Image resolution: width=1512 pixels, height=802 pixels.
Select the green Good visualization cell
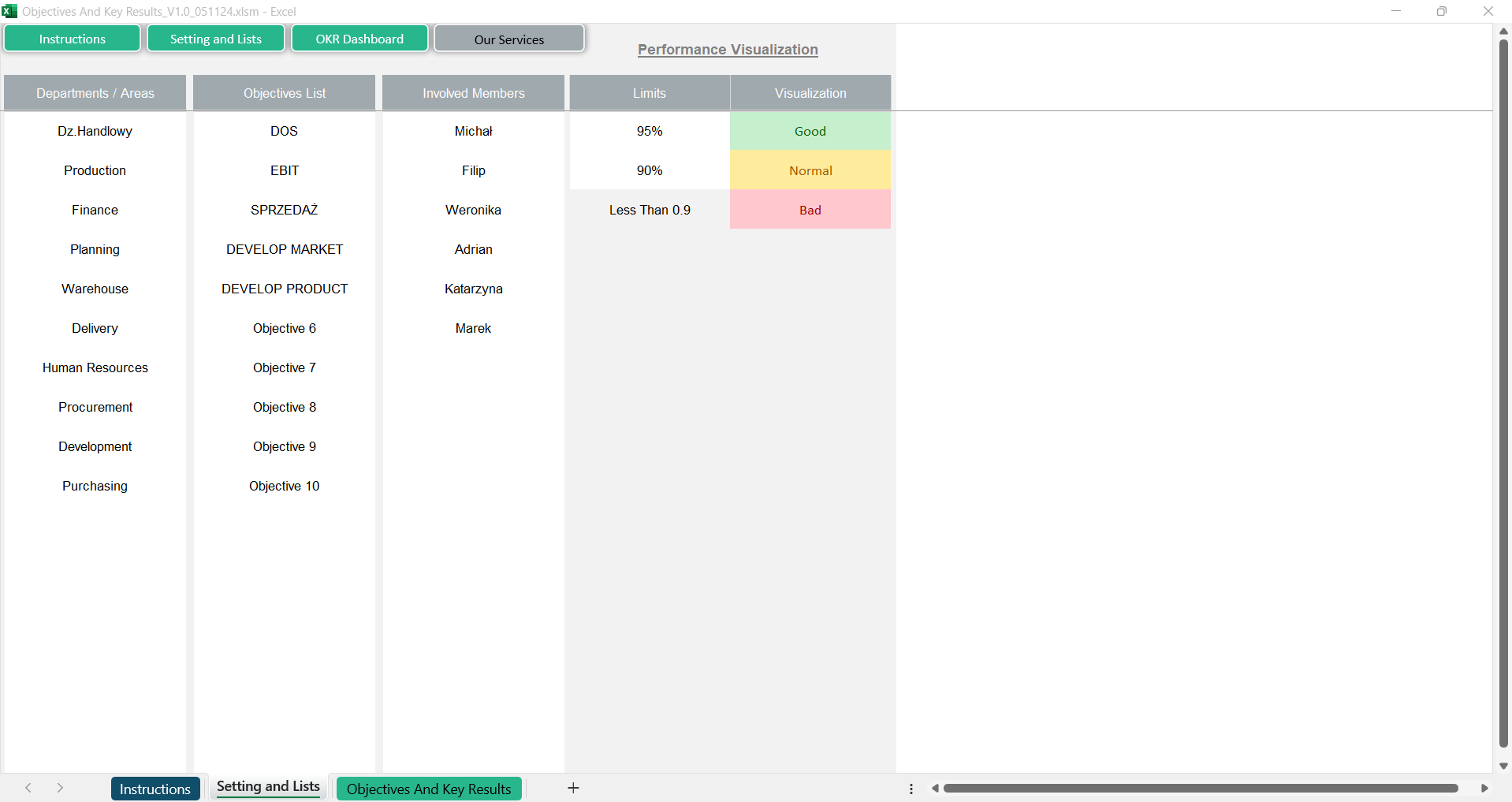point(810,131)
